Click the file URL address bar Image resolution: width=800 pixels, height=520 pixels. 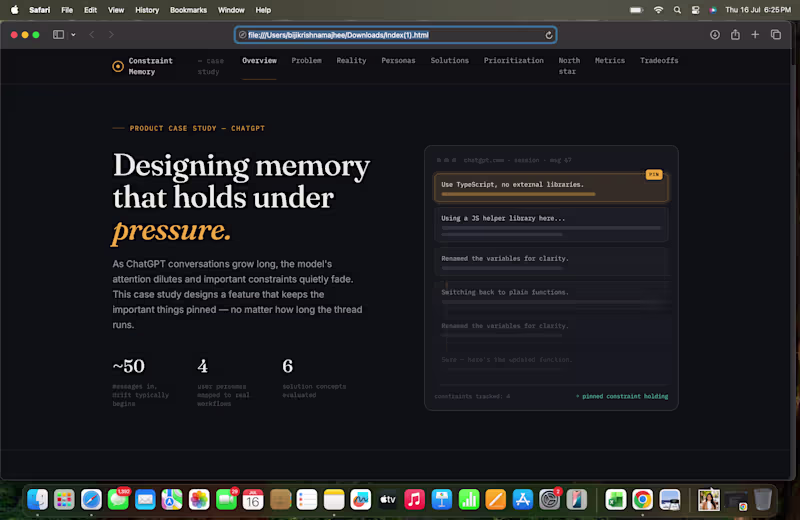pos(395,35)
